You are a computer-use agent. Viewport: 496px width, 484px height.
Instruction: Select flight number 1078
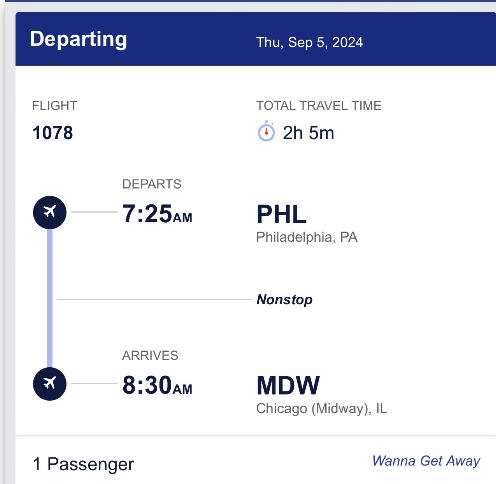pyautogui.click(x=53, y=133)
